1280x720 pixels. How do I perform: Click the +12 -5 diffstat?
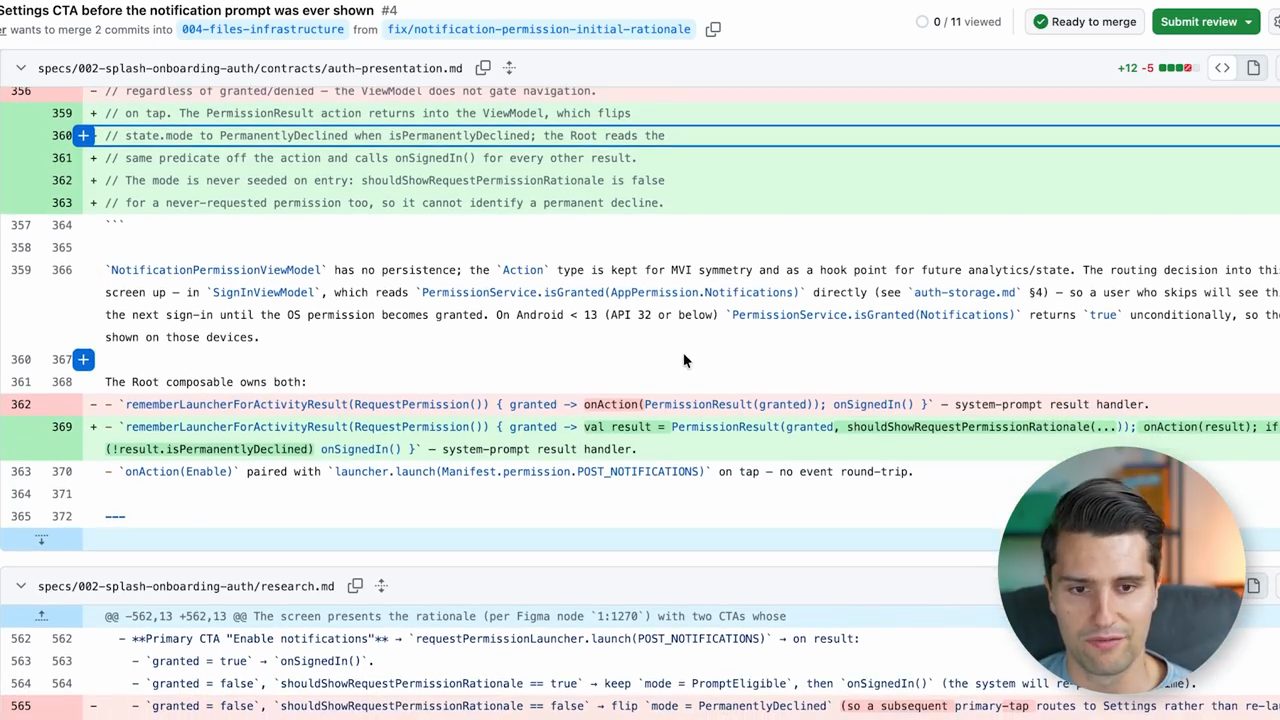click(x=1156, y=68)
